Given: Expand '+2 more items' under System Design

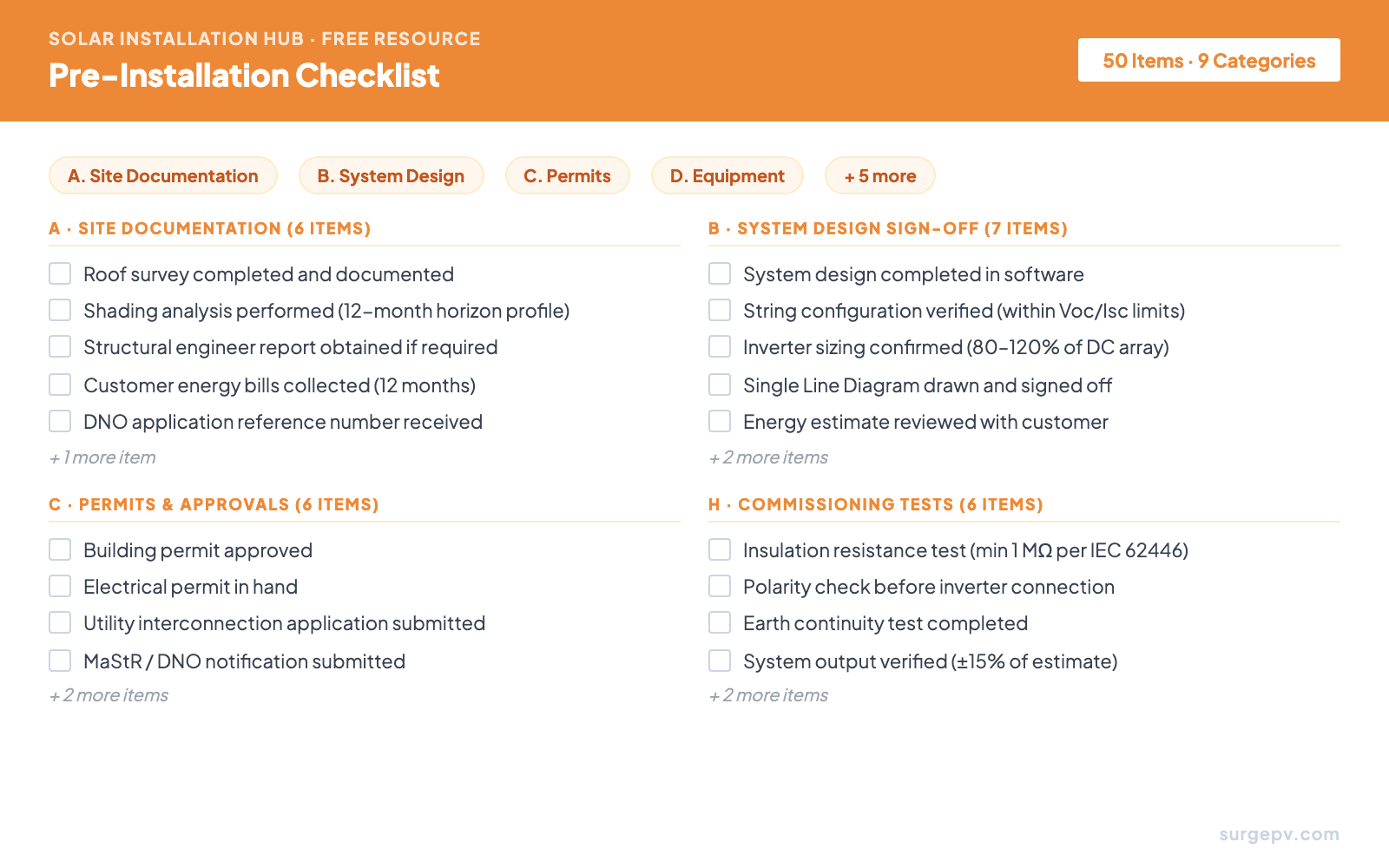Looking at the screenshot, I should pos(767,457).
